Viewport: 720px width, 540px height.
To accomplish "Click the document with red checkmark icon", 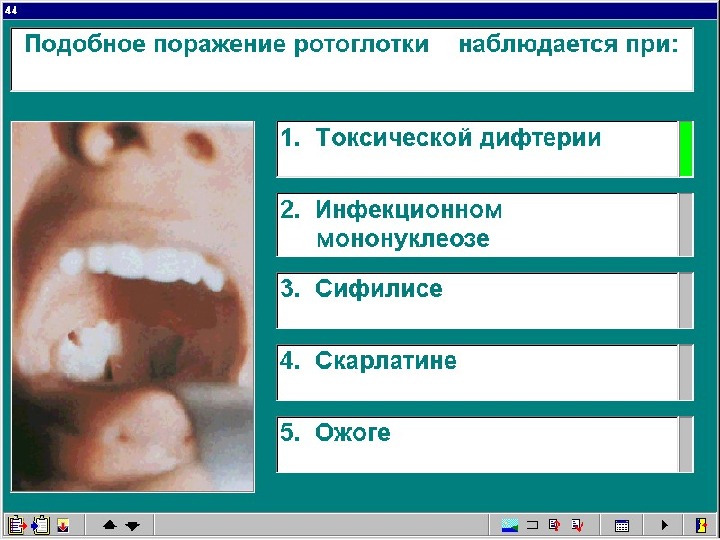I will 577,525.
